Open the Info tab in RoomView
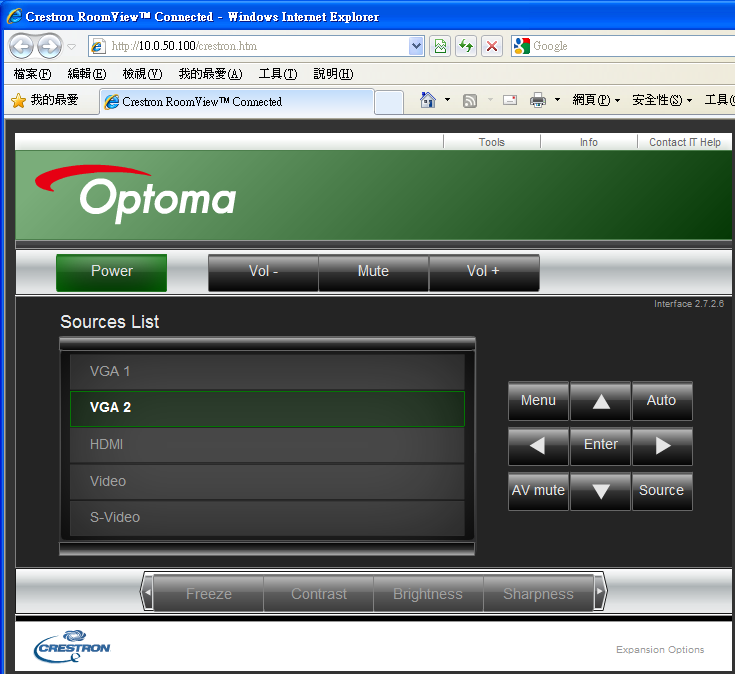This screenshot has width=735, height=674. 589,142
